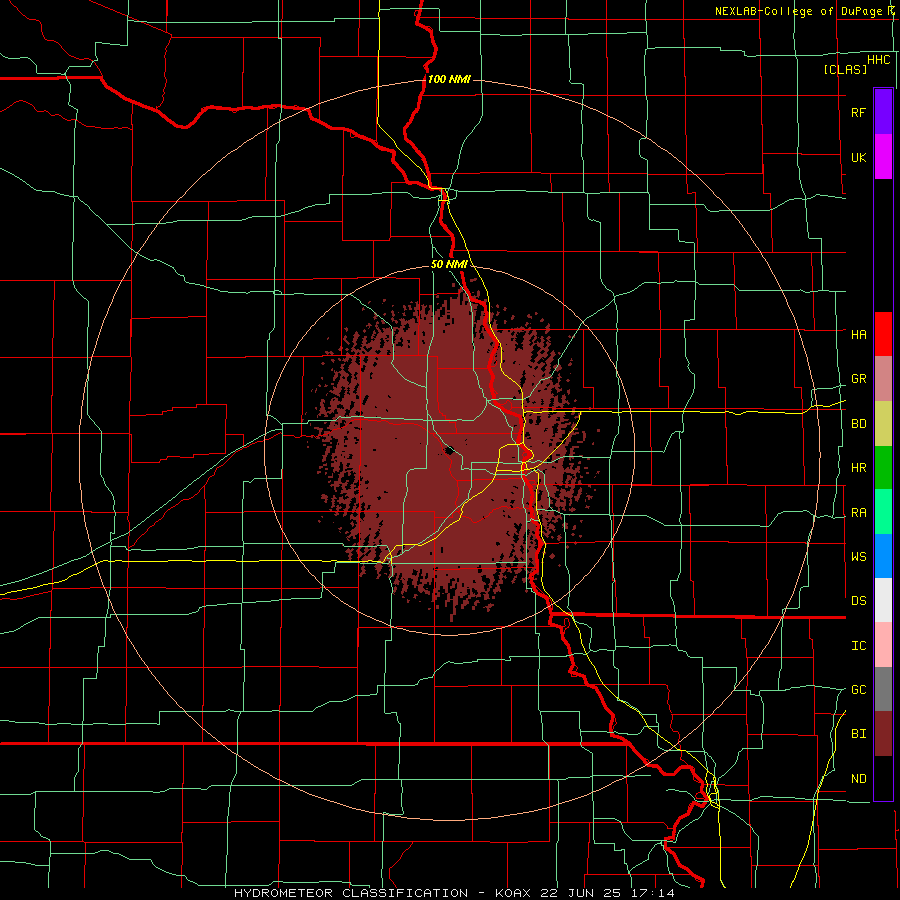Viewport: 900px width, 900px height.
Task: Select the WS blue legend swatch
Action: [x=883, y=556]
